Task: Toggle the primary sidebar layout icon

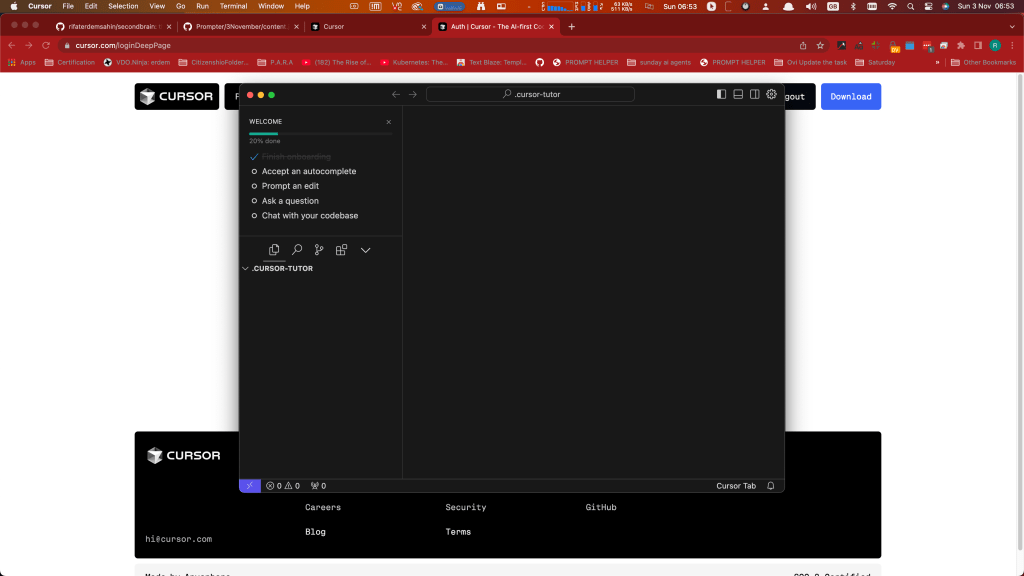Action: point(721,94)
